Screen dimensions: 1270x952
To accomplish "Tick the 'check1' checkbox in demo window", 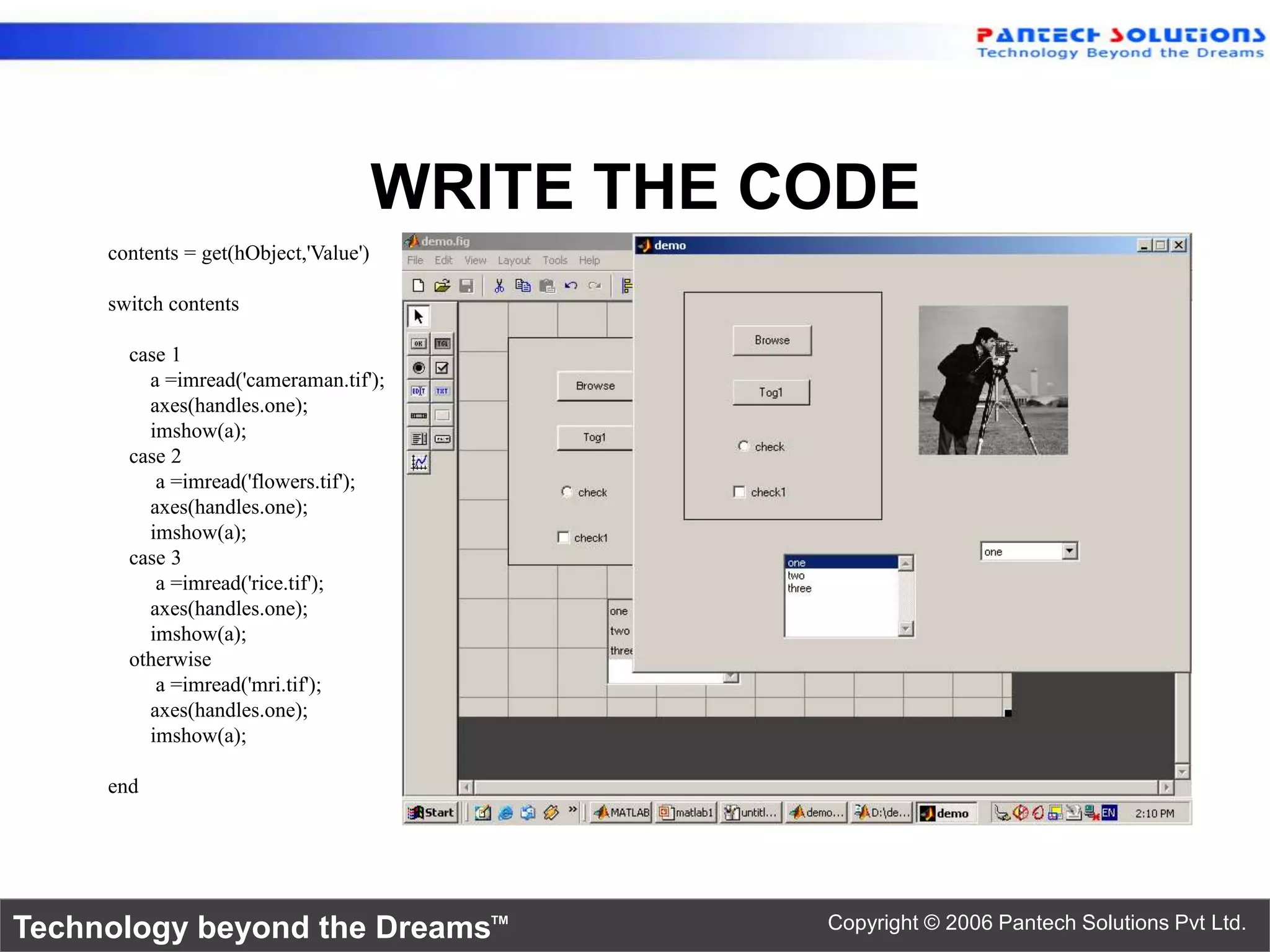I will [x=739, y=492].
